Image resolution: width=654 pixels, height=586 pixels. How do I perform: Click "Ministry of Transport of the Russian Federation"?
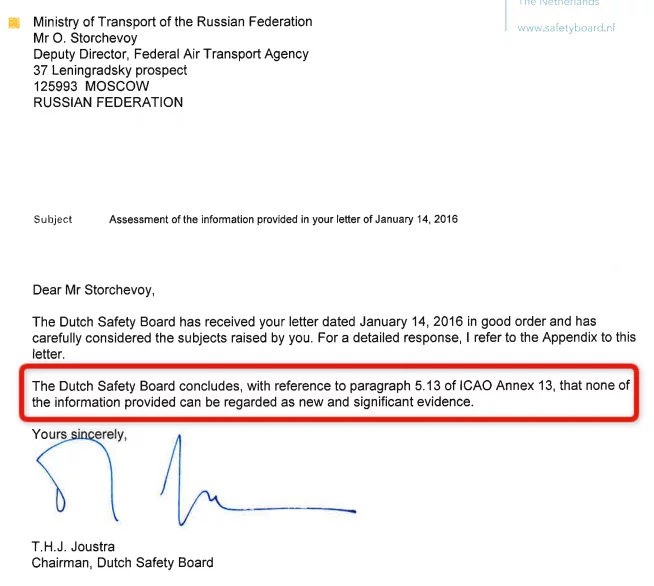point(172,21)
